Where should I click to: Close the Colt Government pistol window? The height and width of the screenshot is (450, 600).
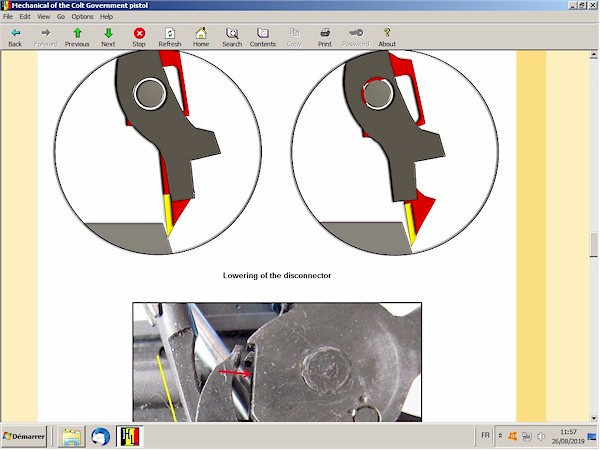click(x=592, y=5)
